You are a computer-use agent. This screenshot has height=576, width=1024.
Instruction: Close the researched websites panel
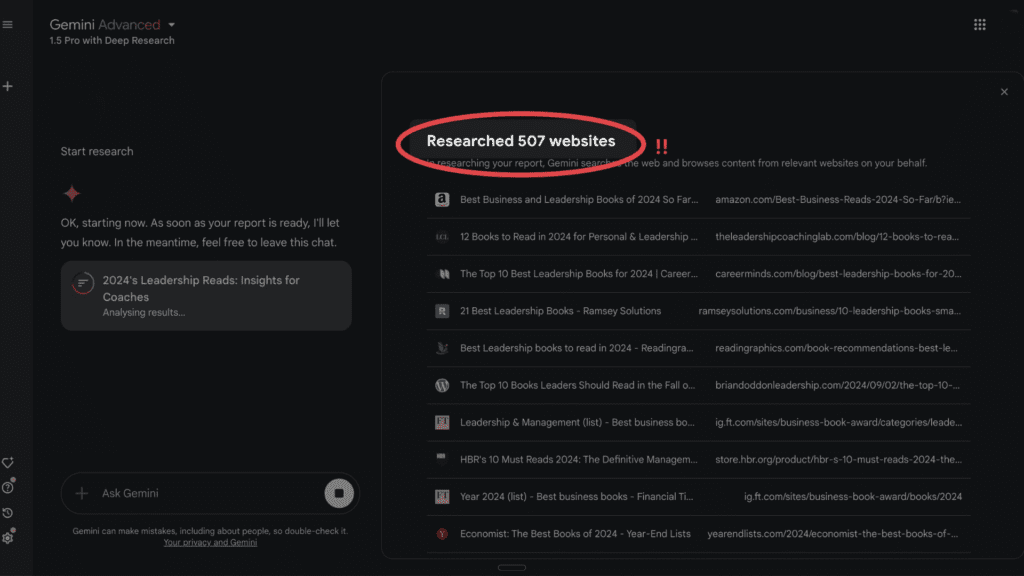pyautogui.click(x=1004, y=92)
